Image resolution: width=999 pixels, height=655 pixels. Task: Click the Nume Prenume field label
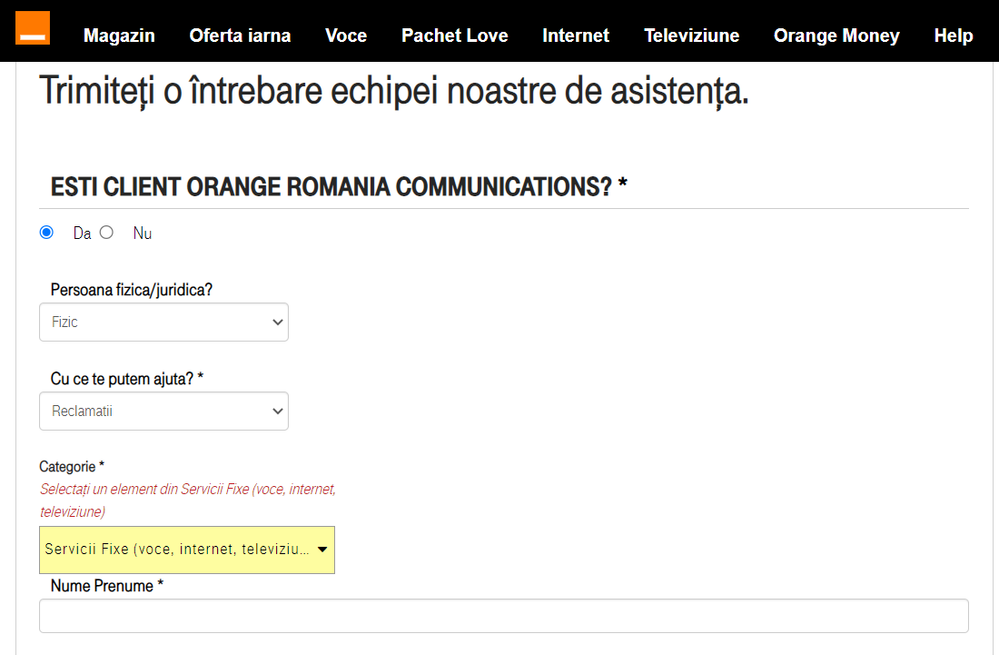coord(106,586)
